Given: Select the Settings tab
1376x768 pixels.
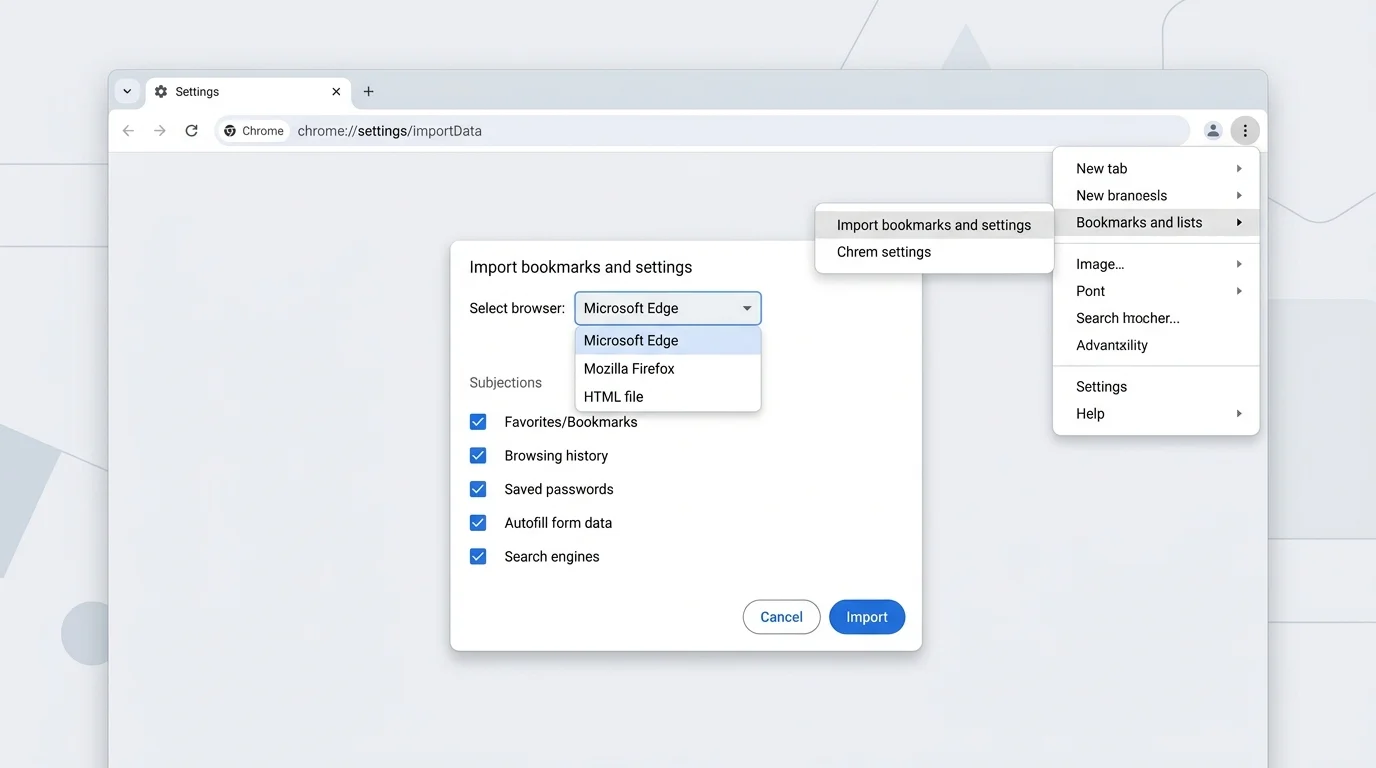Looking at the screenshot, I should click(x=248, y=92).
